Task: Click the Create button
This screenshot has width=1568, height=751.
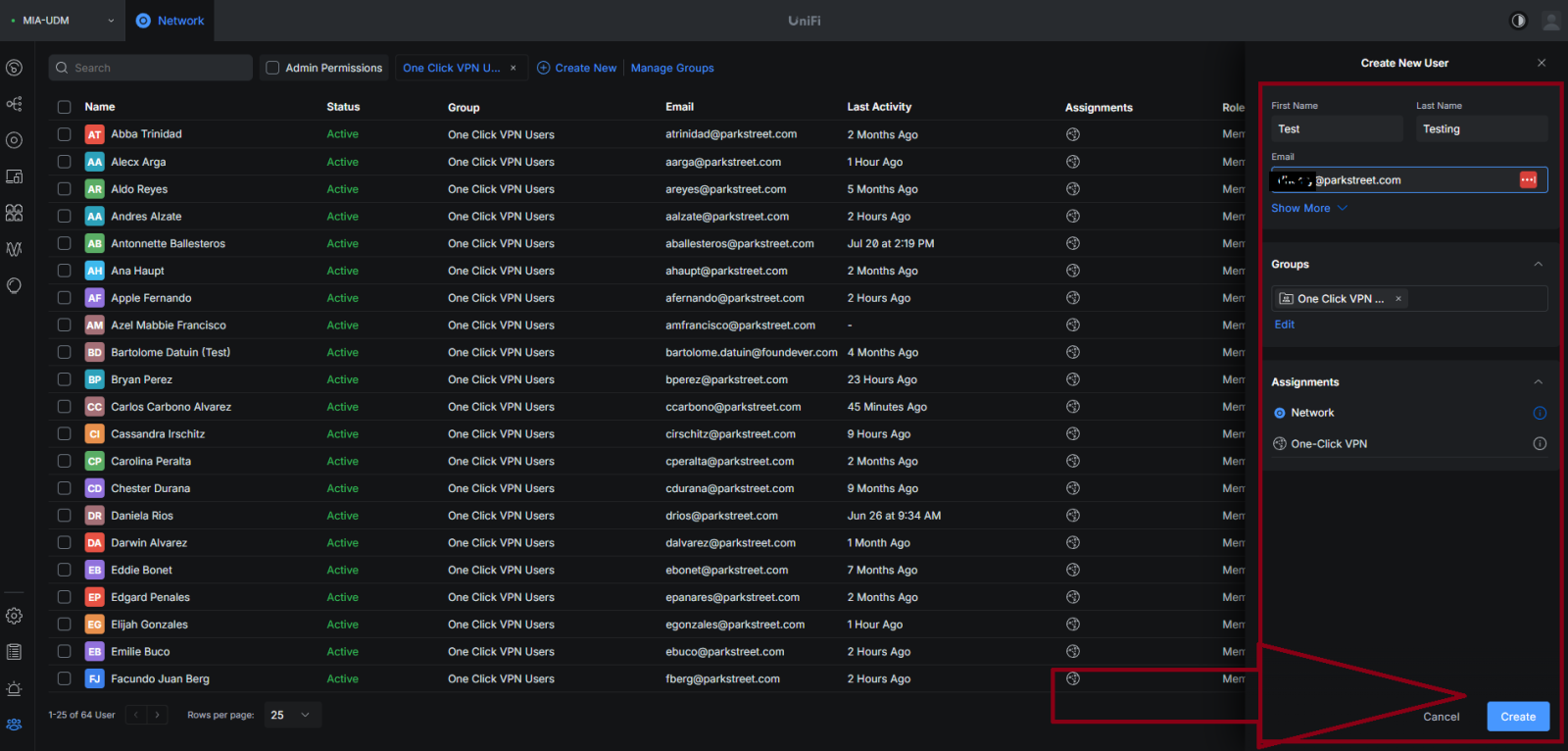Action: point(1518,717)
